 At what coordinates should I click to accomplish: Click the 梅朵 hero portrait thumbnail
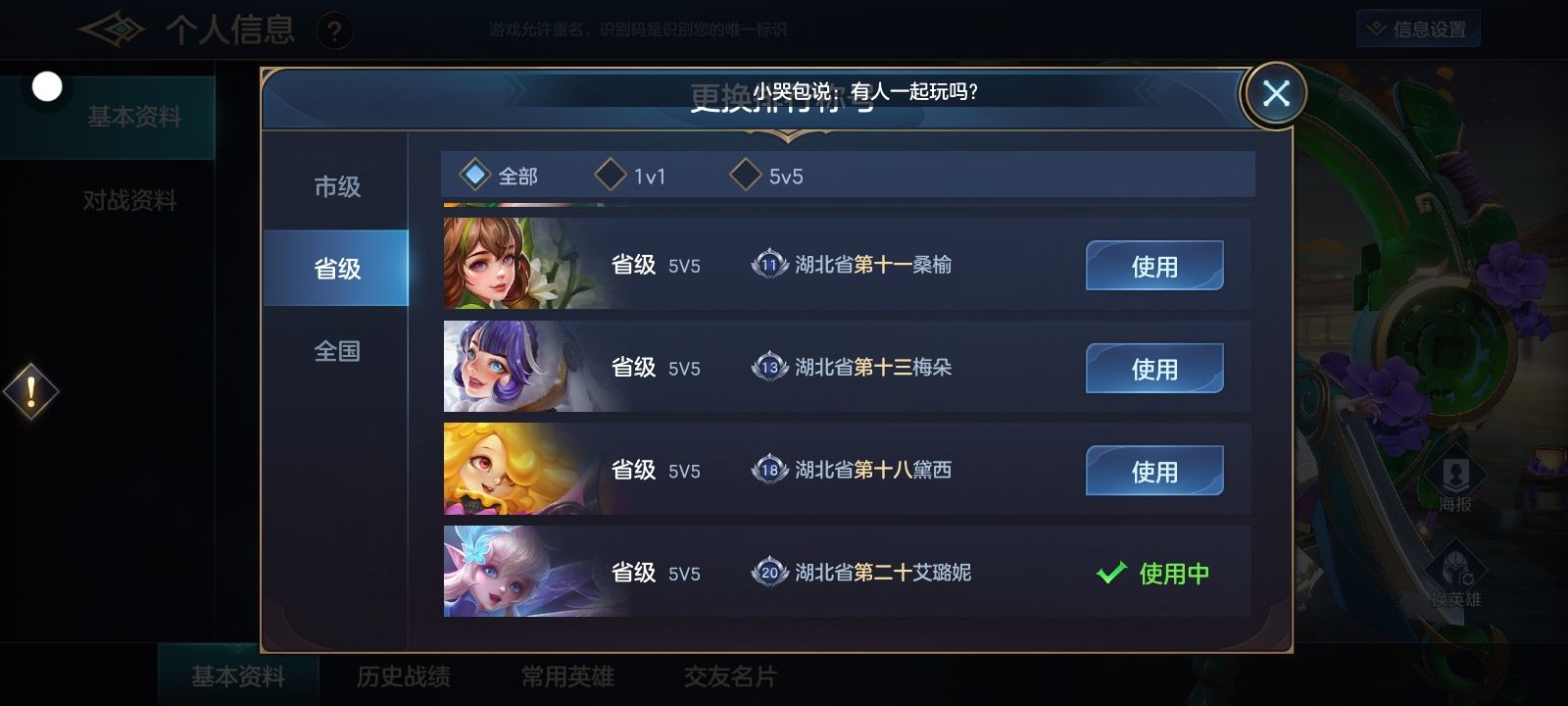519,367
